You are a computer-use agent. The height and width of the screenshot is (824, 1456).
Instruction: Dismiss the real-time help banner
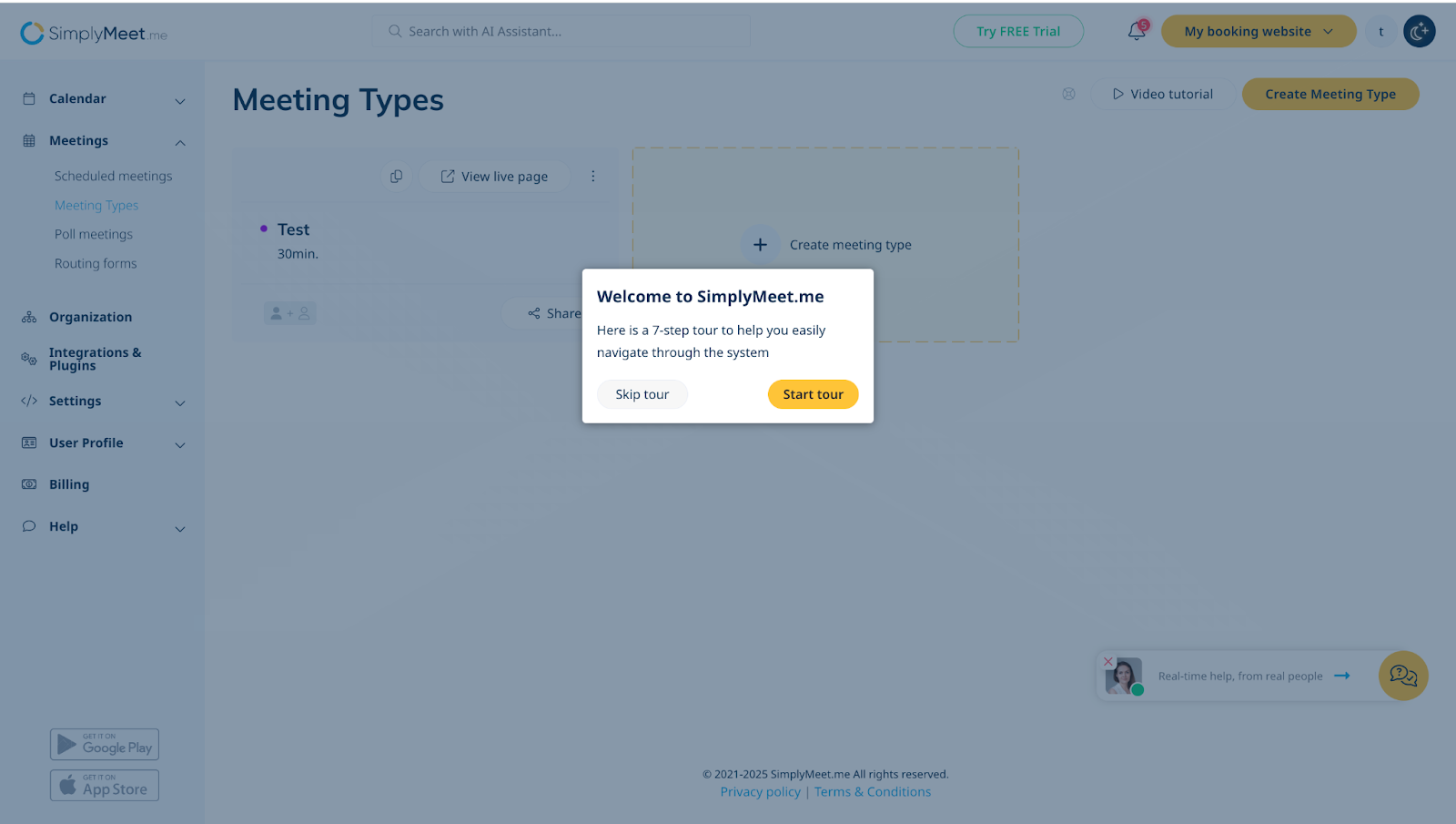(x=1108, y=661)
